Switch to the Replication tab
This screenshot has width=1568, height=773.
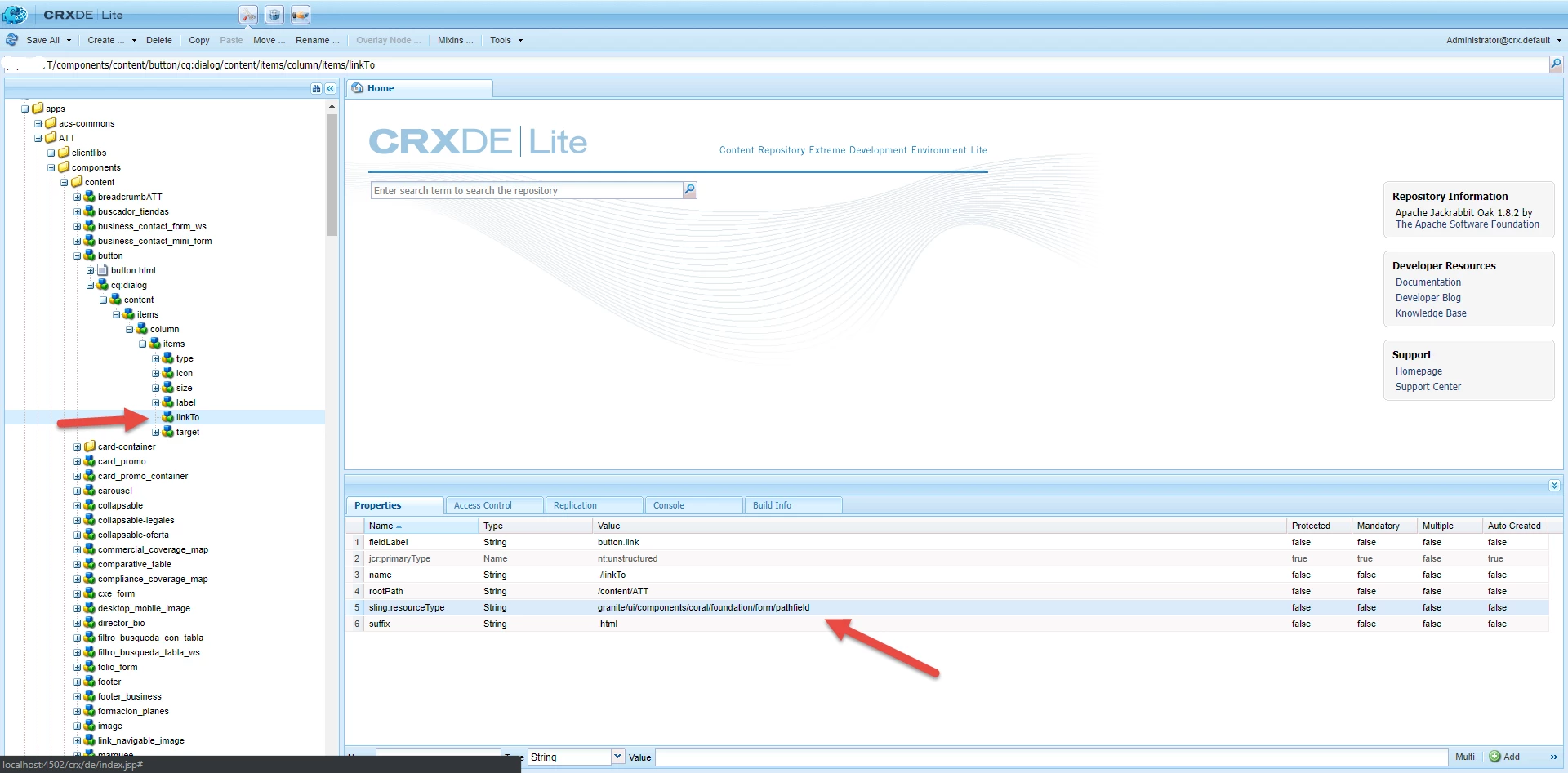pos(594,505)
